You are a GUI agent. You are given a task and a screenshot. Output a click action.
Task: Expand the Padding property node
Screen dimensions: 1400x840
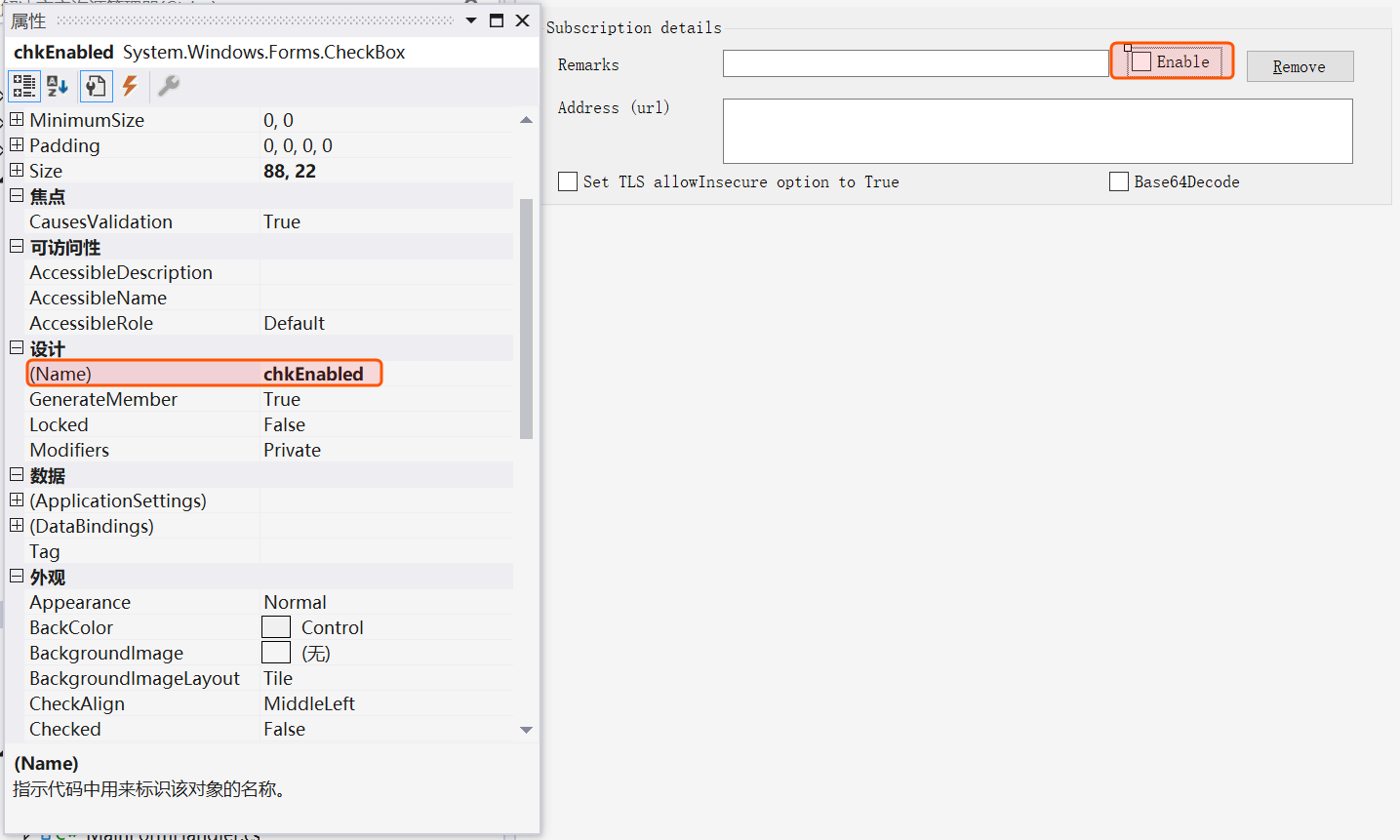pyautogui.click(x=17, y=145)
